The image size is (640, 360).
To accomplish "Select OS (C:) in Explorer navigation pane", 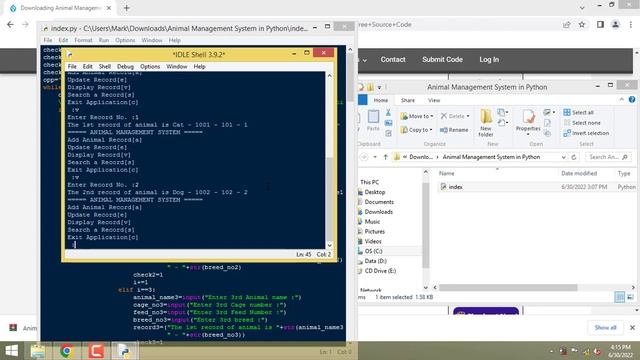I will point(373,251).
